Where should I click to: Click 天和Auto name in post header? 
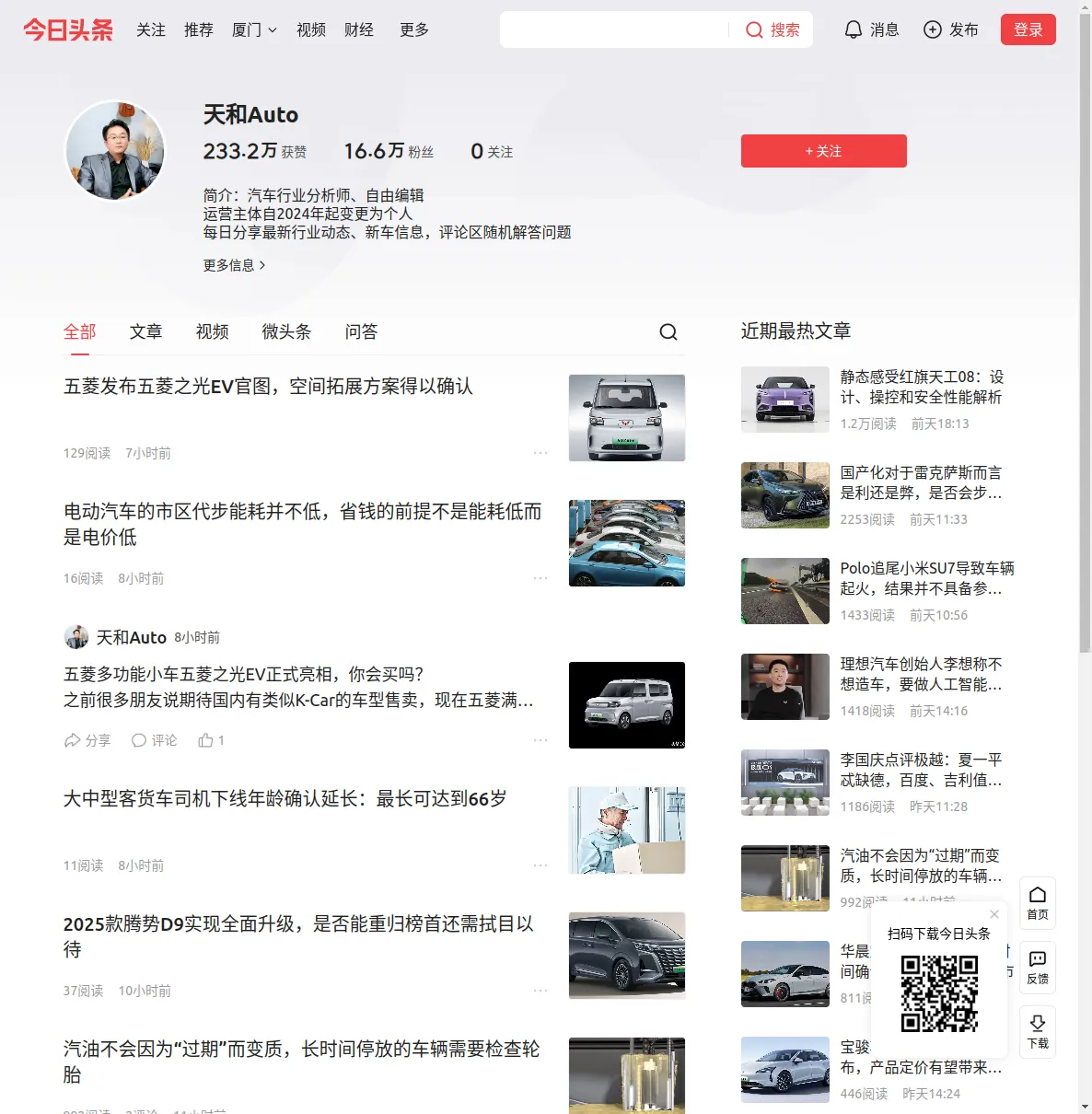tap(132, 637)
